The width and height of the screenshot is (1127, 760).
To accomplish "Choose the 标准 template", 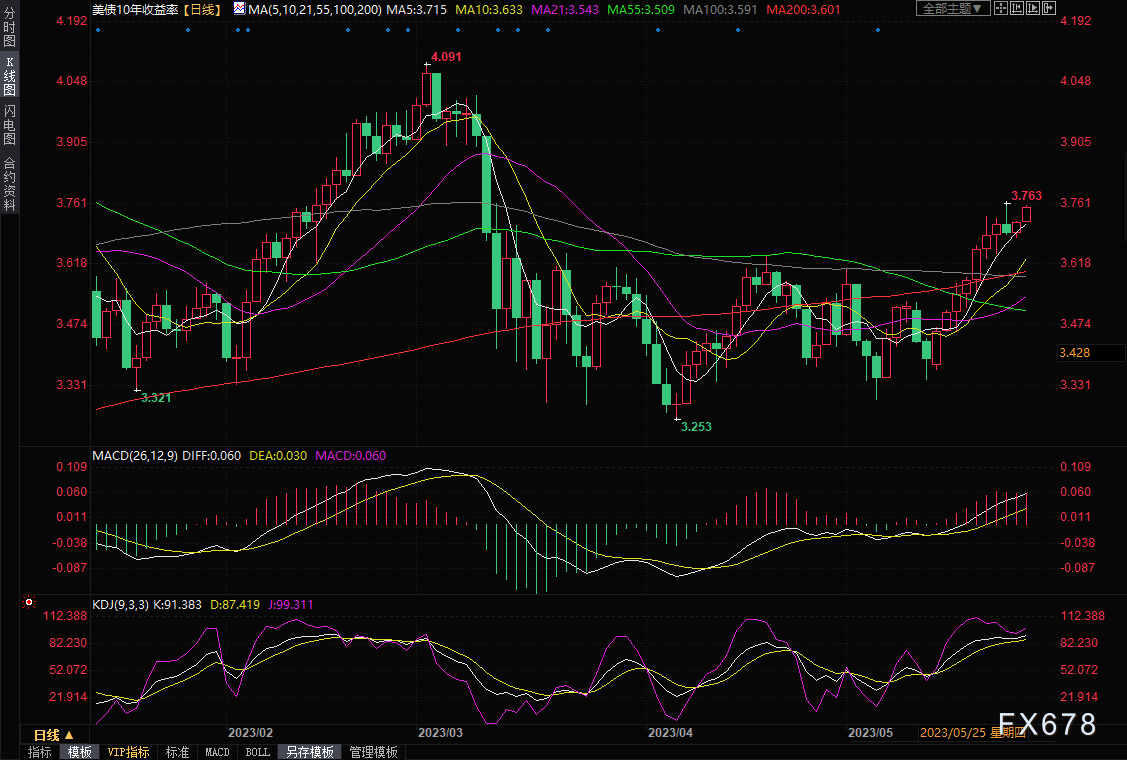I will coord(177,752).
